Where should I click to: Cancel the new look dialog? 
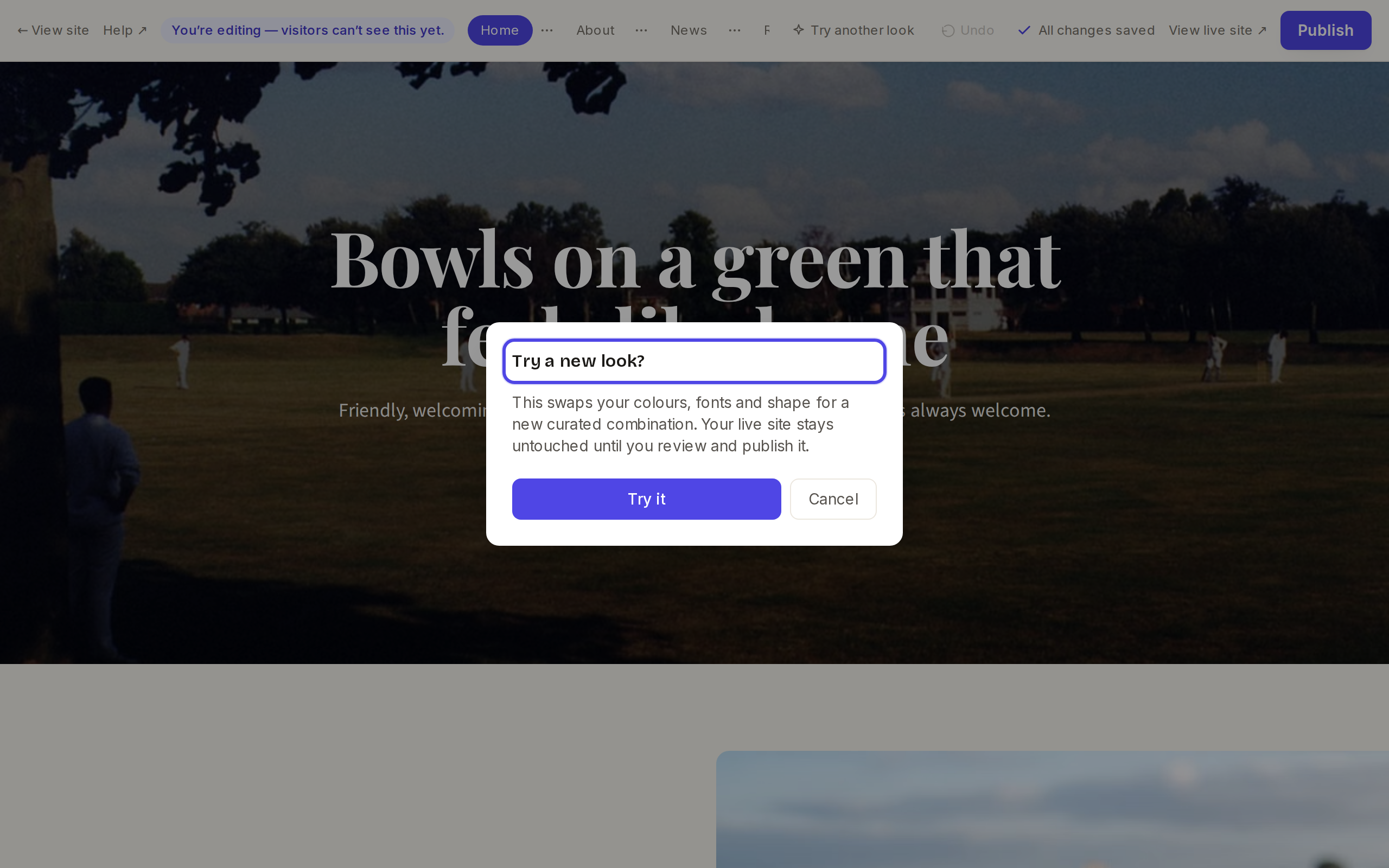pos(833,499)
